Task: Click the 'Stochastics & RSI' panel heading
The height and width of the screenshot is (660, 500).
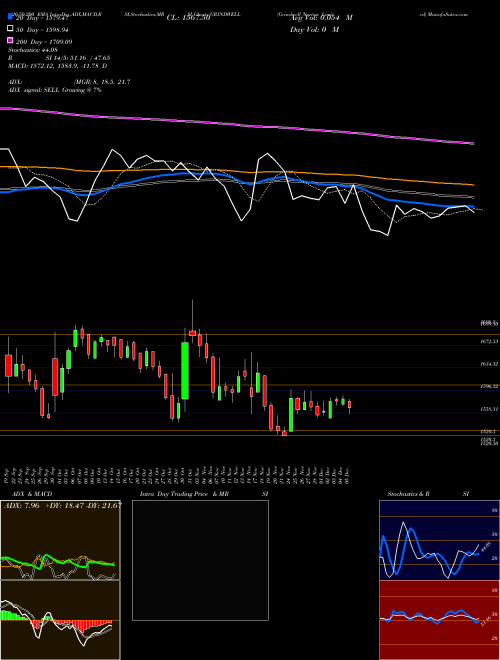Action: (x=428, y=494)
